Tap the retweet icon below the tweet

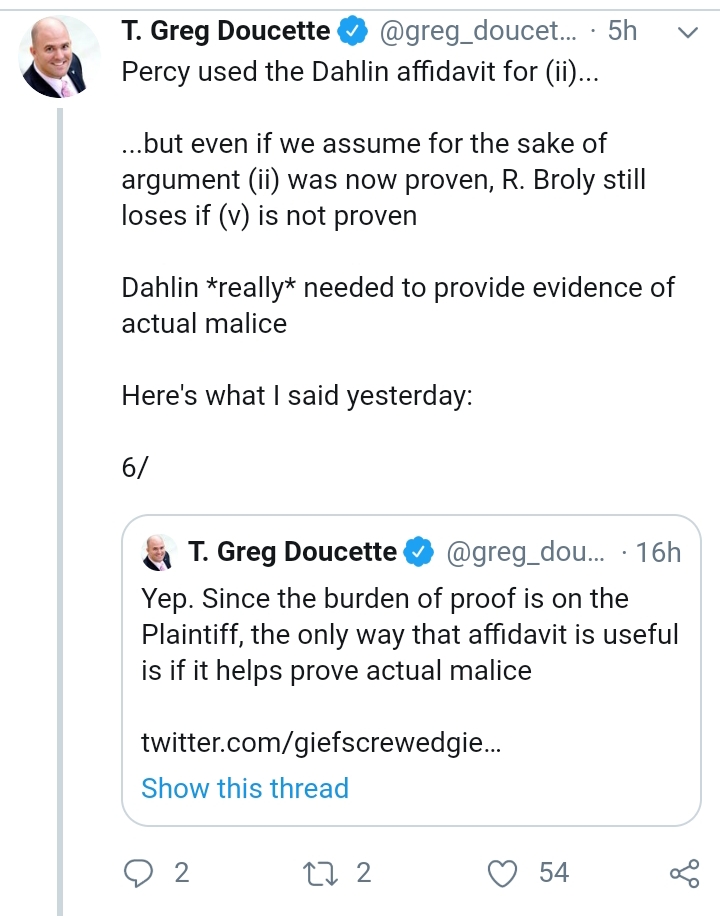[320, 873]
